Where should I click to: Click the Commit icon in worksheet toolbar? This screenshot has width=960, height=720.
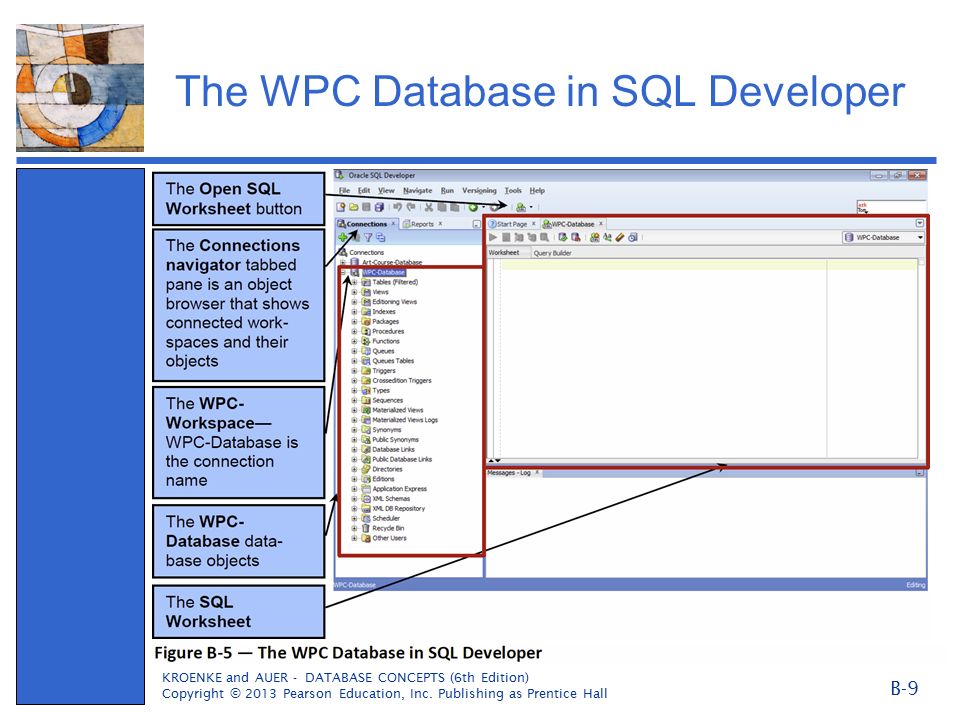tap(563, 237)
